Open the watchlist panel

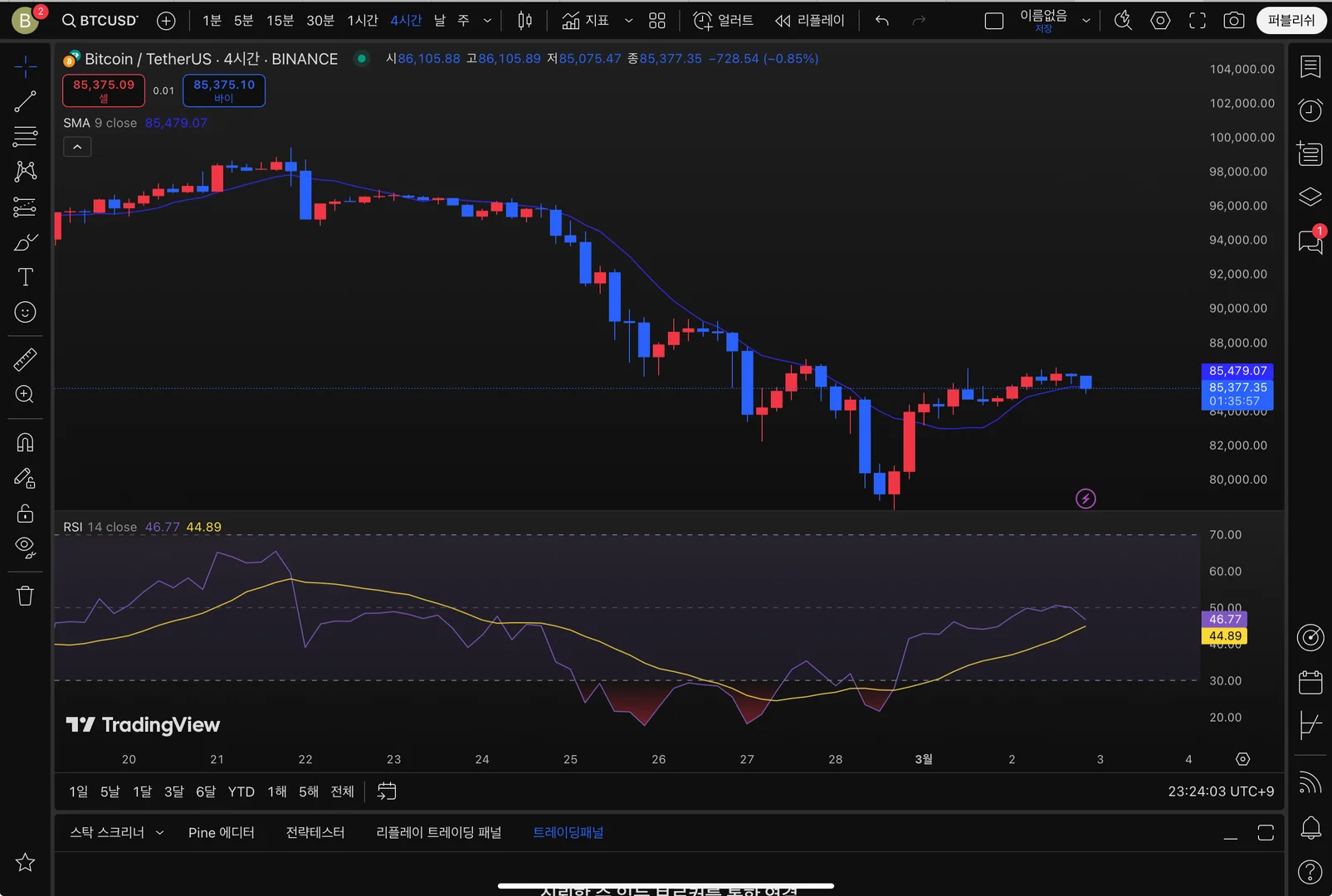click(x=1310, y=66)
